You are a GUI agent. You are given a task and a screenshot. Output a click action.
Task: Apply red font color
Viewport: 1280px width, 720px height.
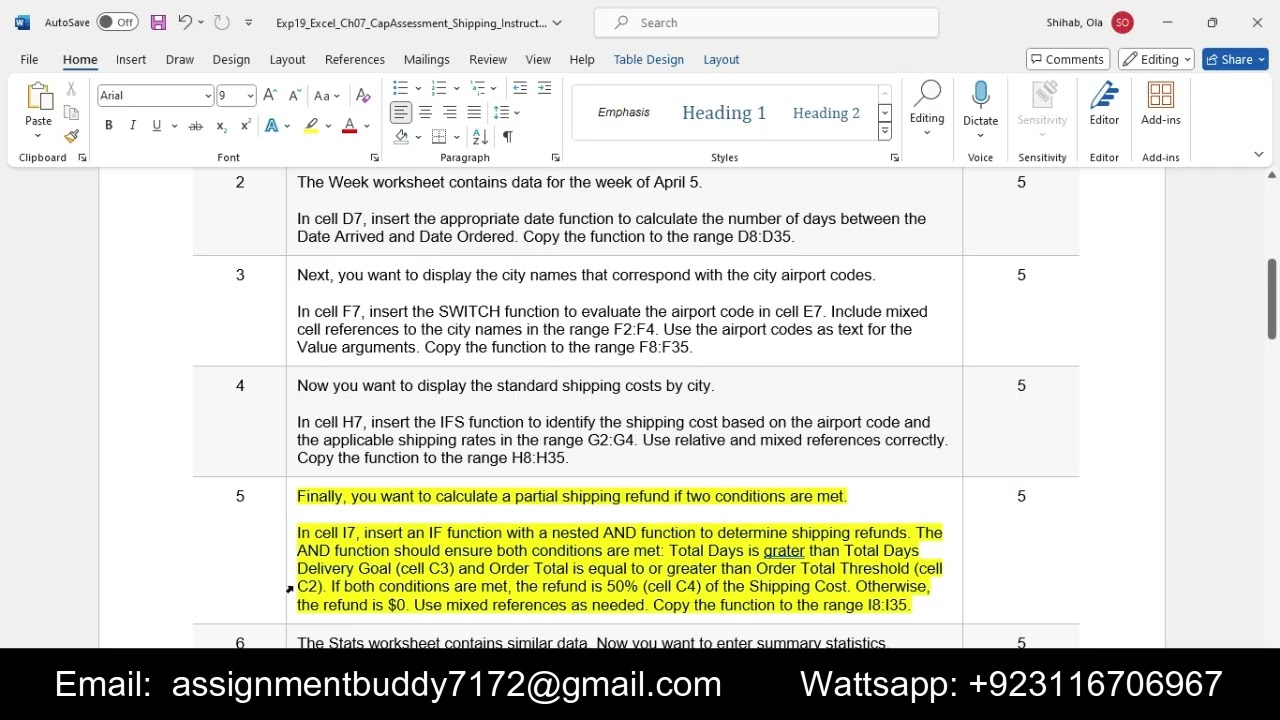(349, 126)
